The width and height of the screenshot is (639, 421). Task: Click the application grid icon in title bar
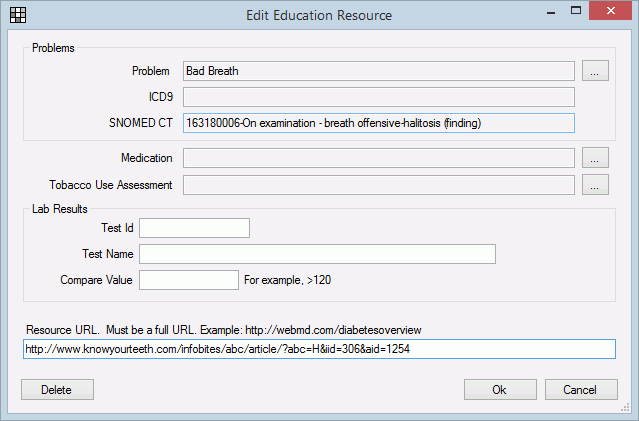[18, 15]
